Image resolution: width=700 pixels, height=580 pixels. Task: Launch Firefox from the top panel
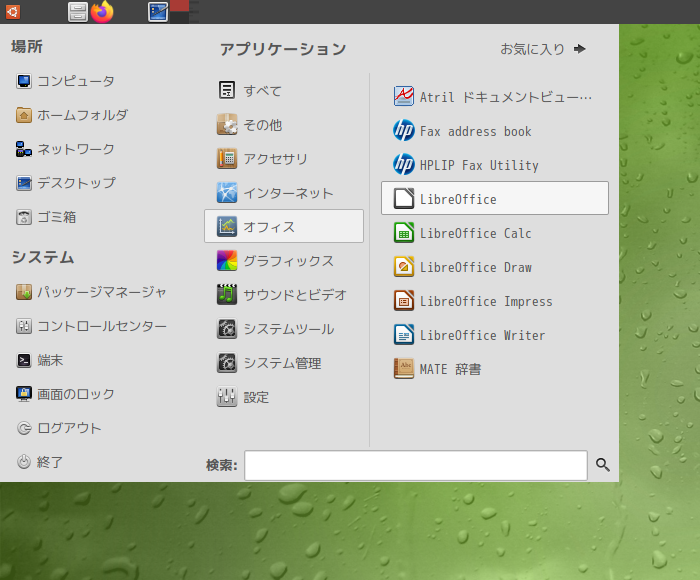(x=102, y=12)
